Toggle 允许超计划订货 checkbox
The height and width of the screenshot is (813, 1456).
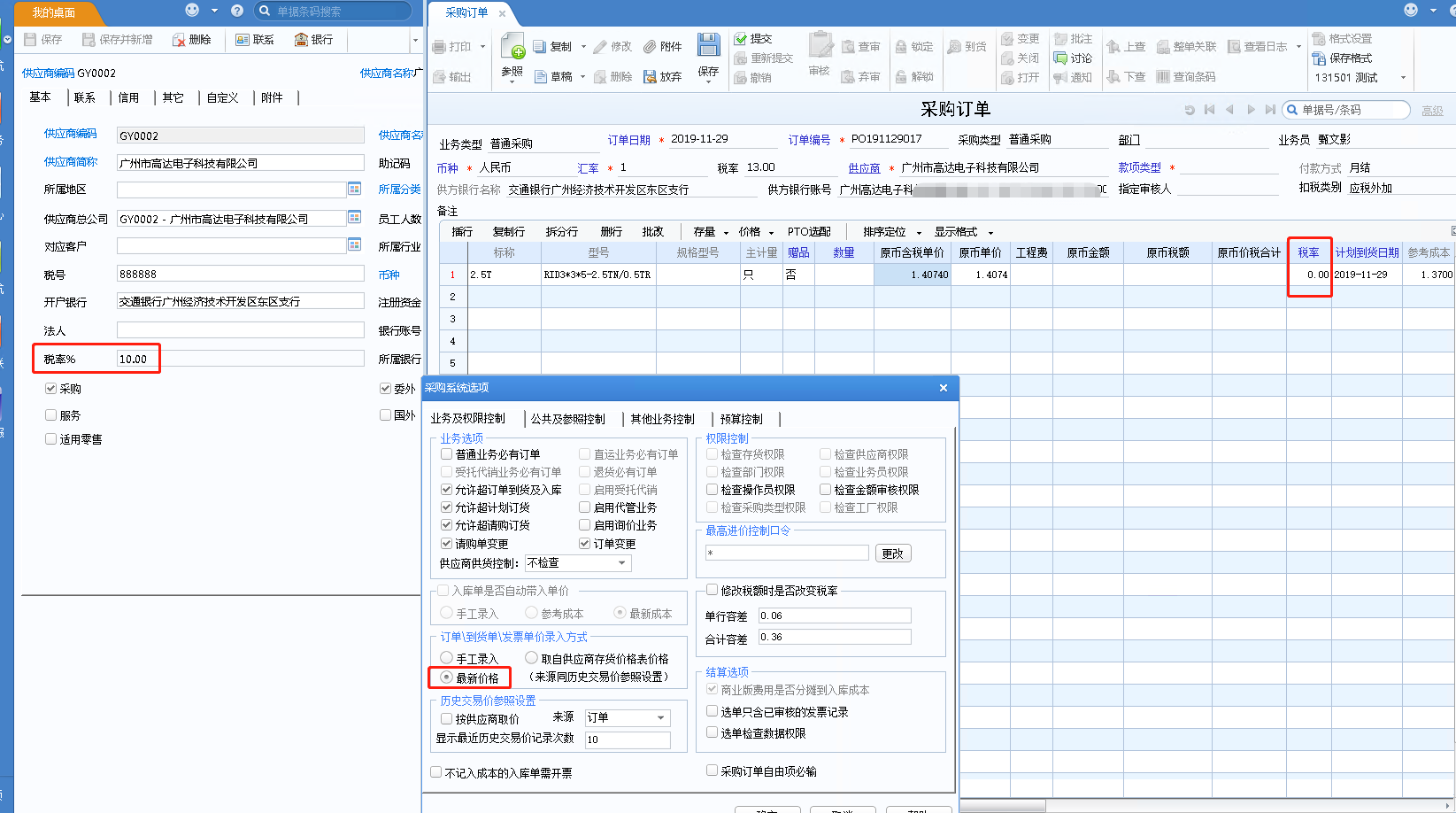447,507
